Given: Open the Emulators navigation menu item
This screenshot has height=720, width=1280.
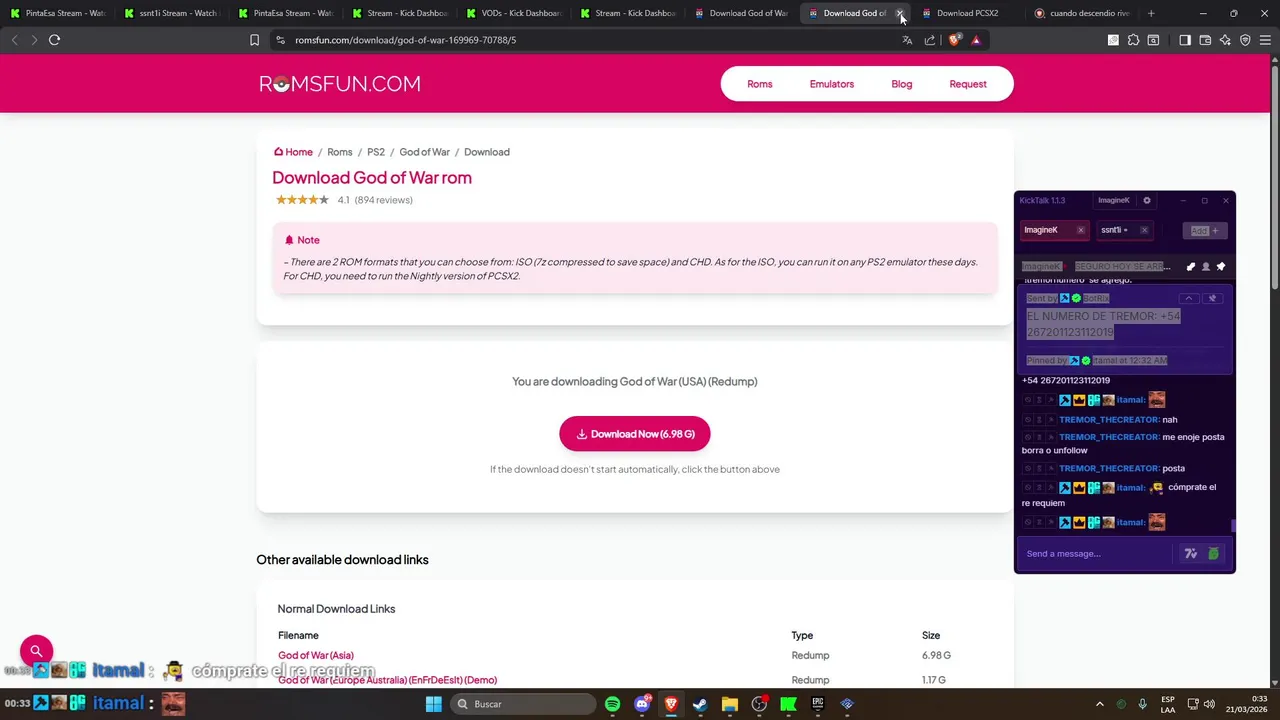Looking at the screenshot, I should pyautogui.click(x=832, y=84).
